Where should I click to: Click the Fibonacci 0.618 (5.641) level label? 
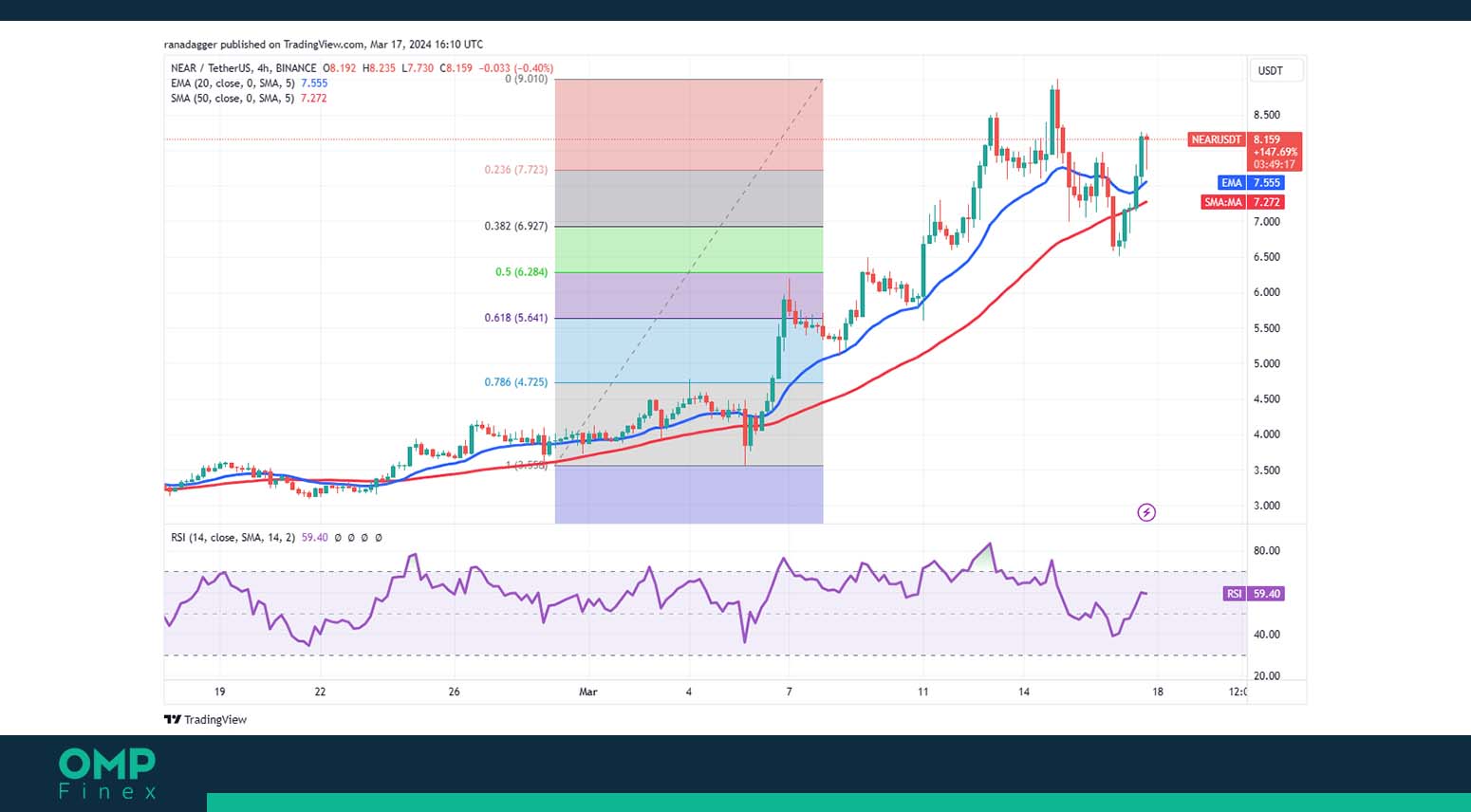click(x=516, y=318)
